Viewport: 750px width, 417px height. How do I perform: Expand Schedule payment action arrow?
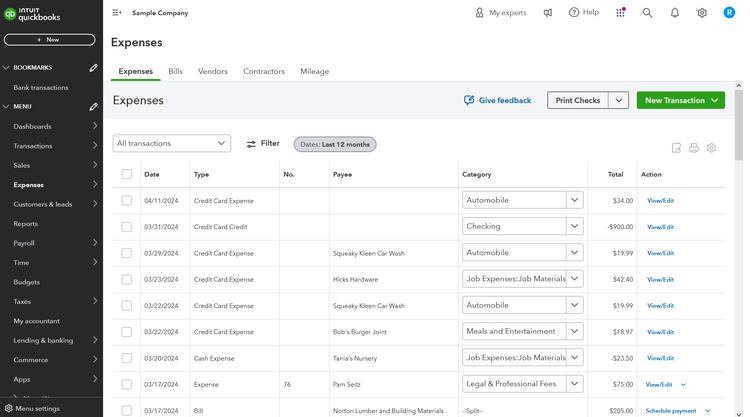[x=707, y=411]
